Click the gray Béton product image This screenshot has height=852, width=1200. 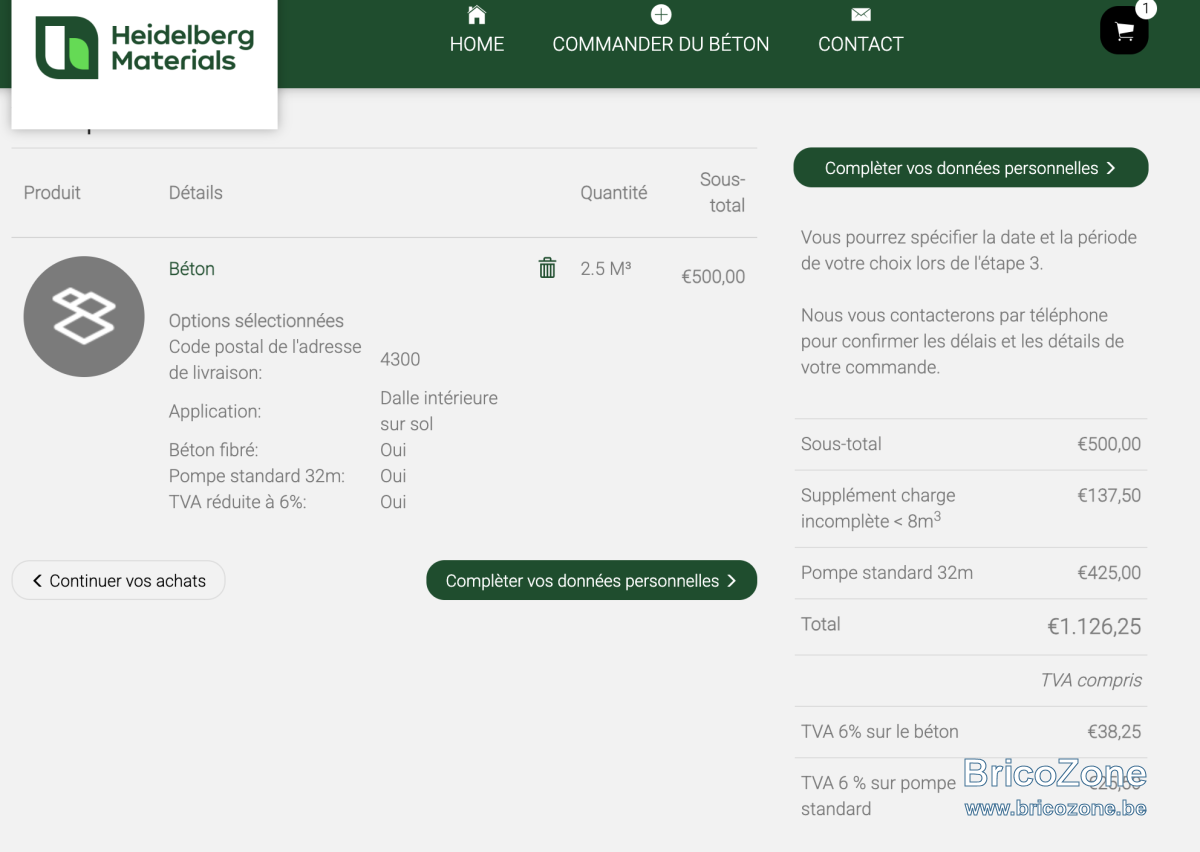coord(84,317)
